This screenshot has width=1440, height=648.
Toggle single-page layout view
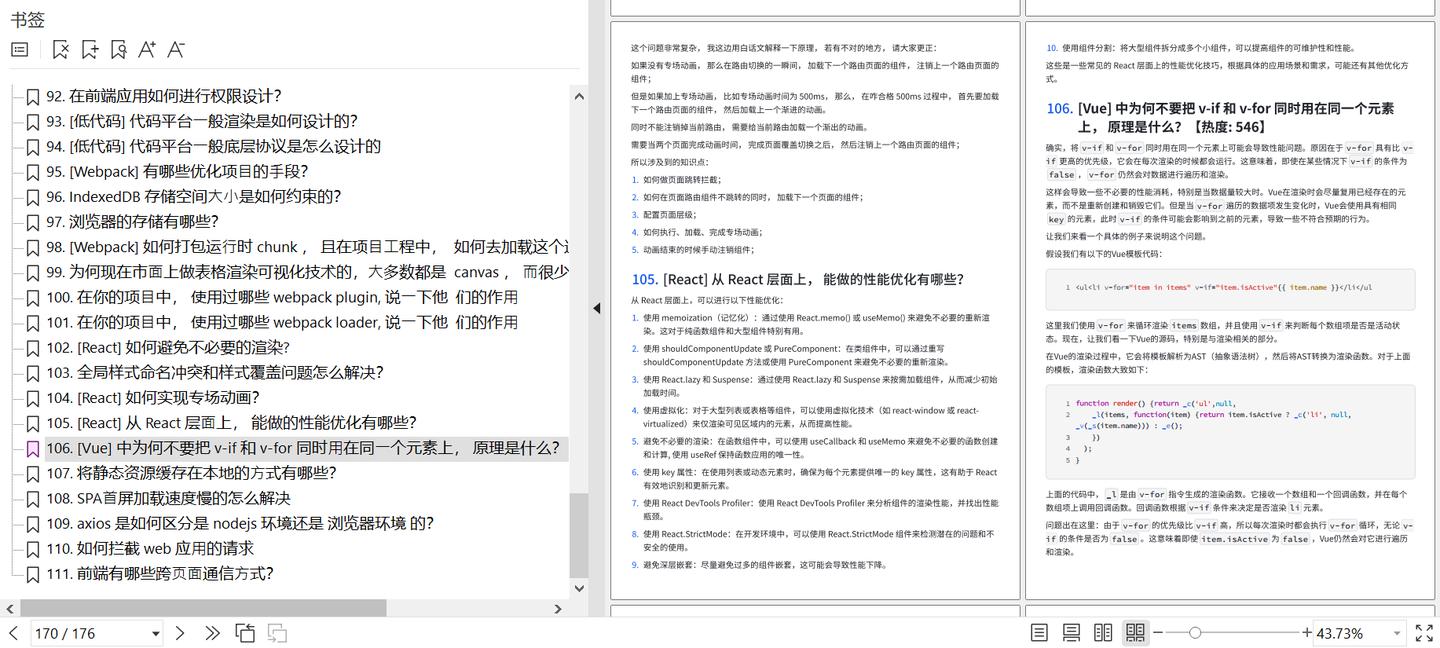(1038, 632)
